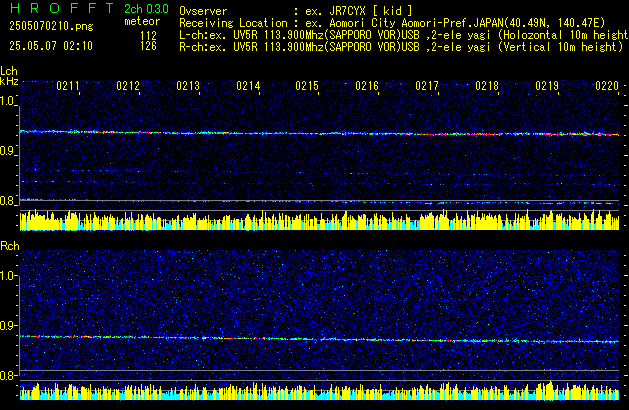Image resolution: width=629 pixels, height=410 pixels.
Task: Click the '2ch 0.3.0' version text
Action: tap(146, 9)
